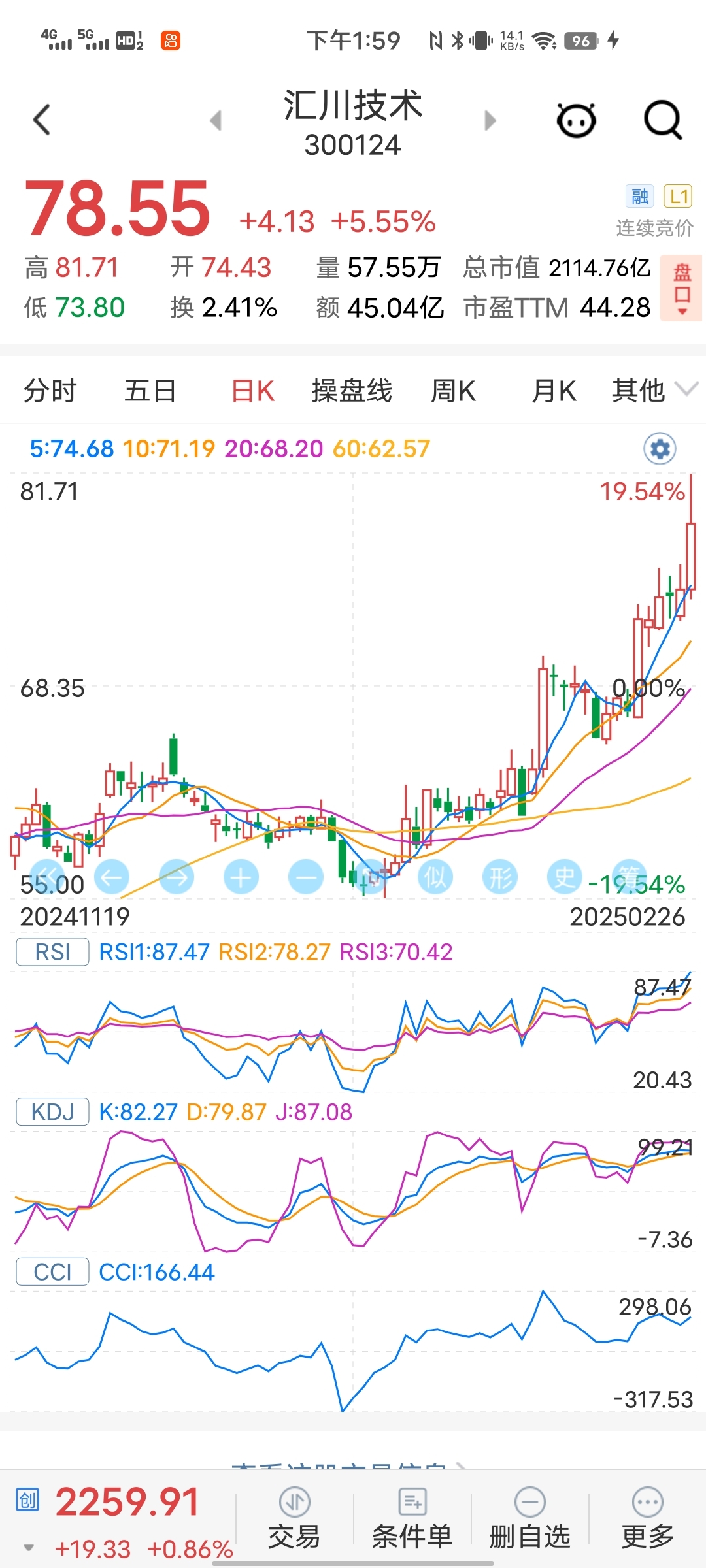Image resolution: width=706 pixels, height=1568 pixels.
Task: Tap the 形 pattern recognition button
Action: (500, 877)
